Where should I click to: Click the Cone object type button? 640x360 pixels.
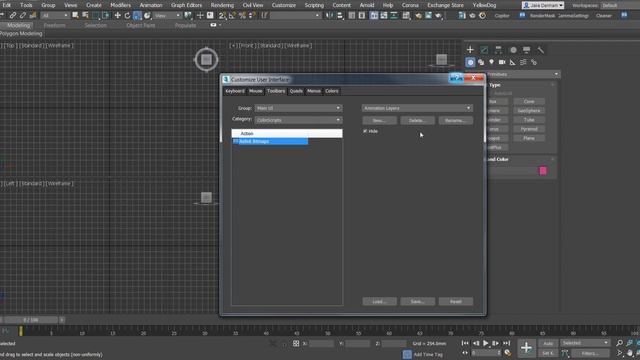point(529,101)
